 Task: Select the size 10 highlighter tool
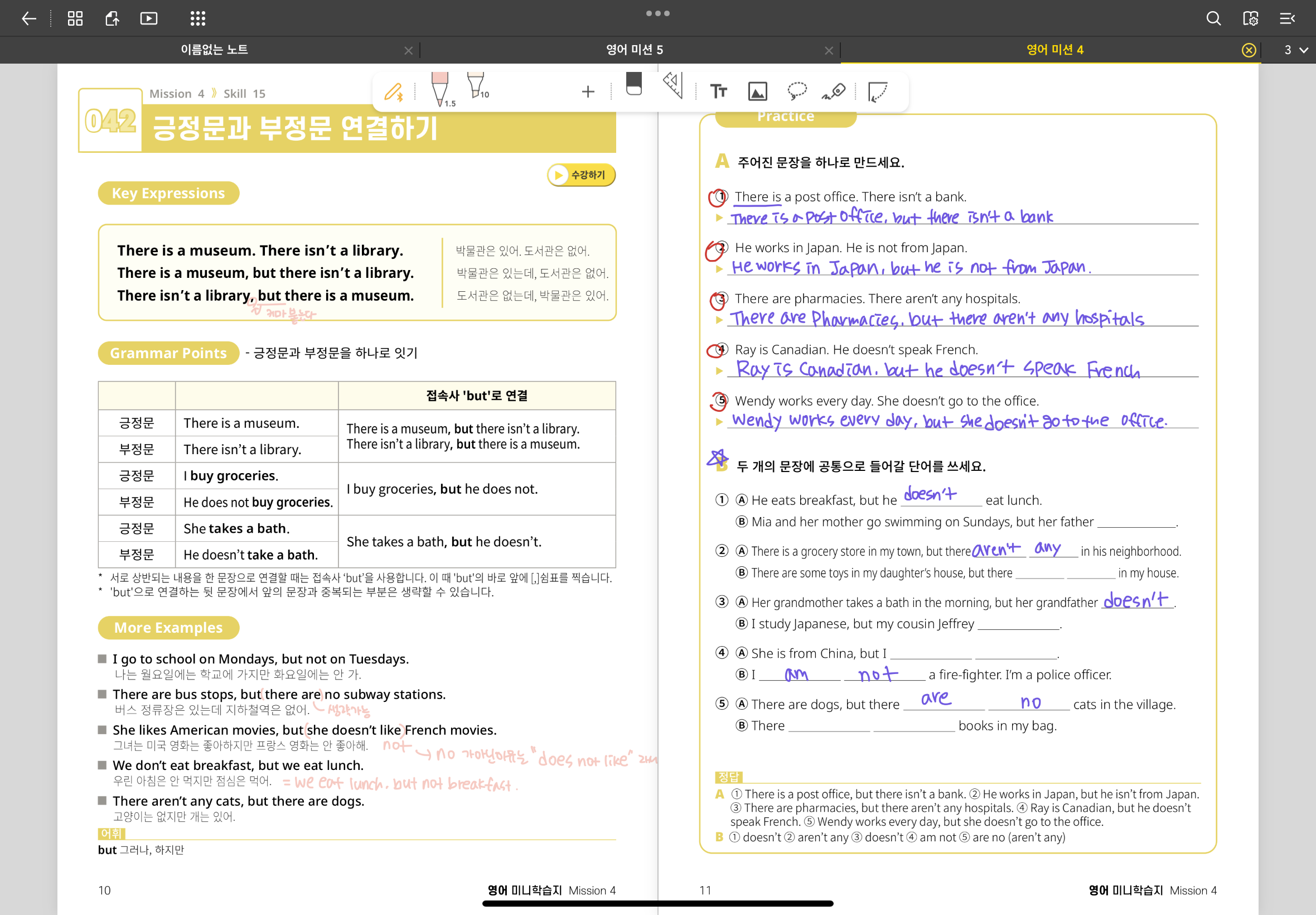(476, 86)
